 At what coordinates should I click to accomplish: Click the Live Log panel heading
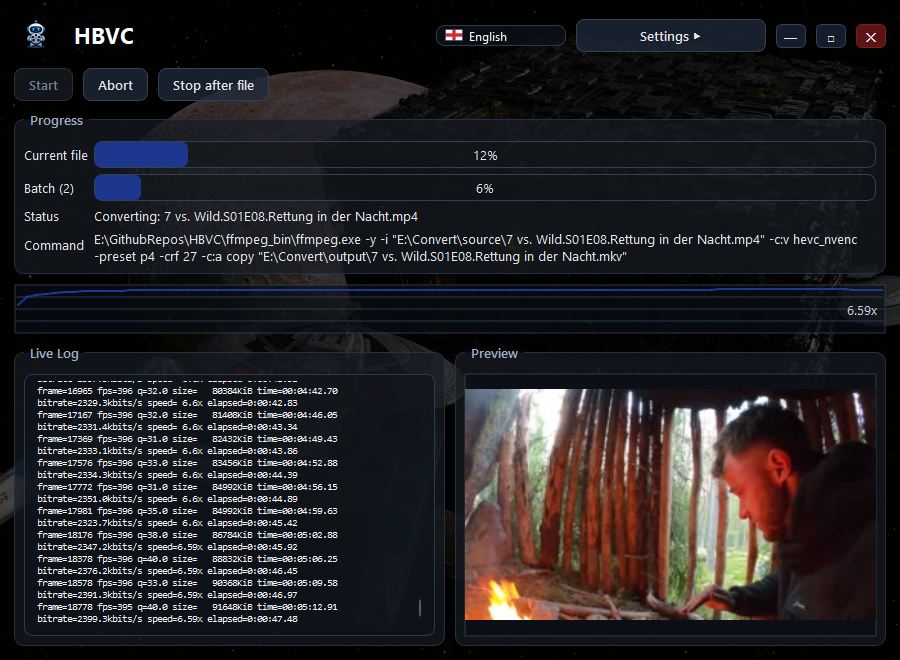(x=54, y=354)
